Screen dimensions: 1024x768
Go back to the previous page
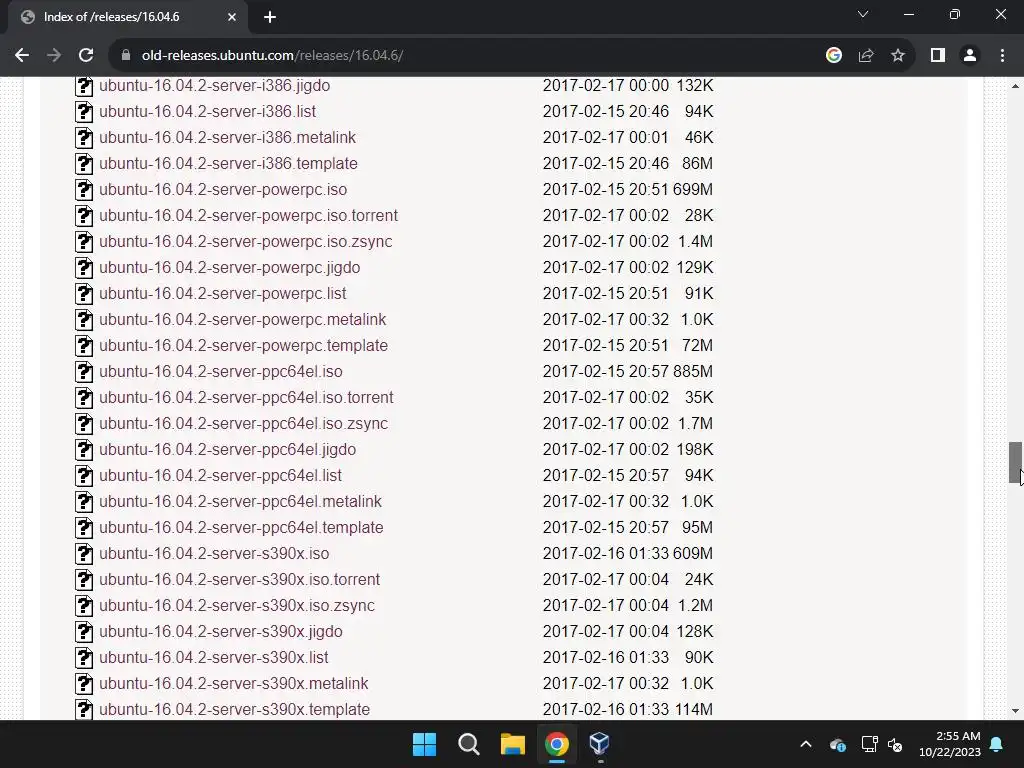click(x=22, y=56)
